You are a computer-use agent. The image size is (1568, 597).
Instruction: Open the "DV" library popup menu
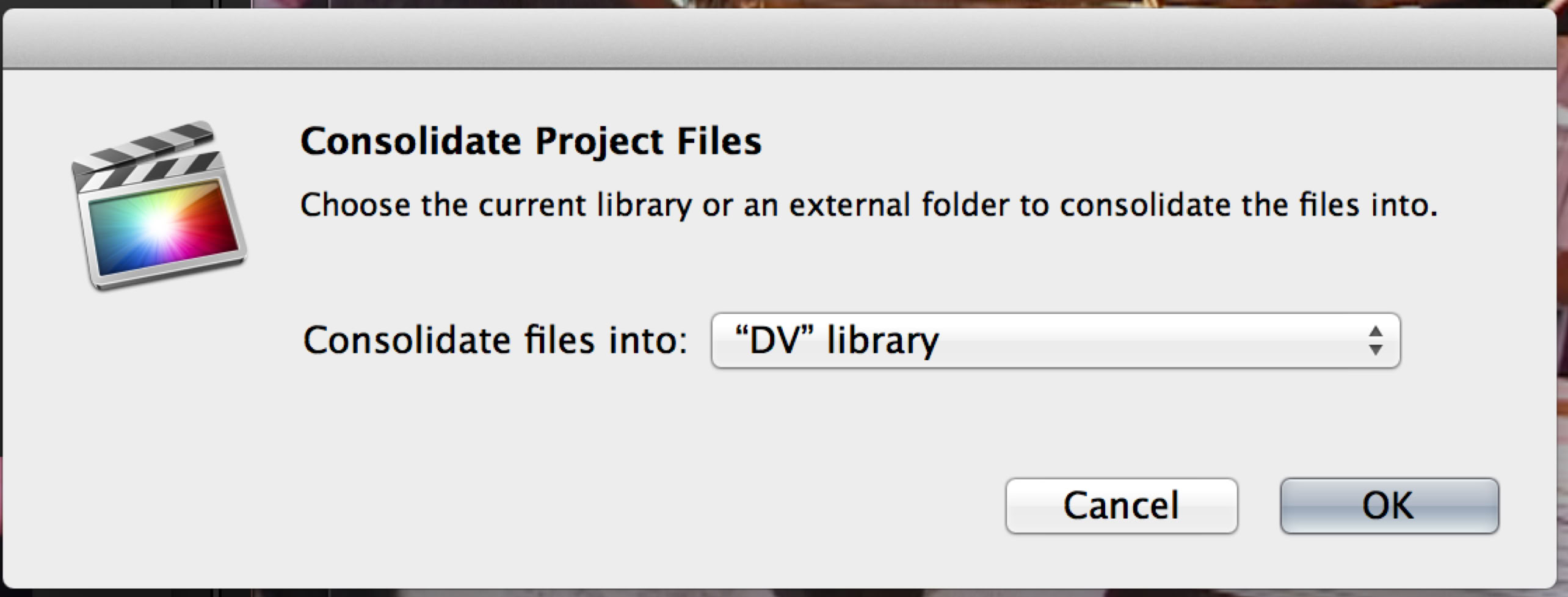click(x=1055, y=341)
